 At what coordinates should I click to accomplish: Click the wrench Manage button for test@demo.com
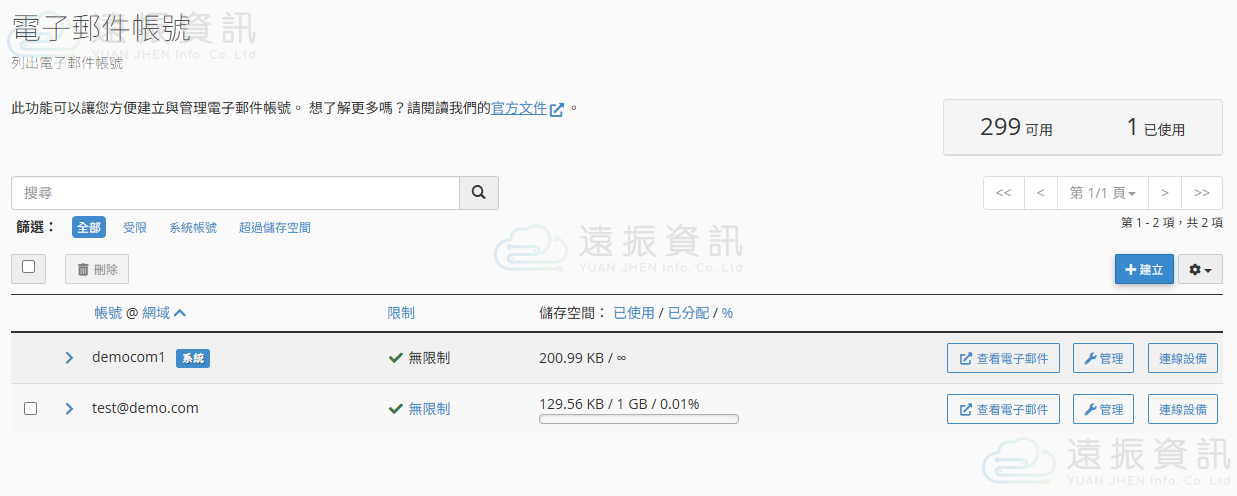pos(1103,409)
